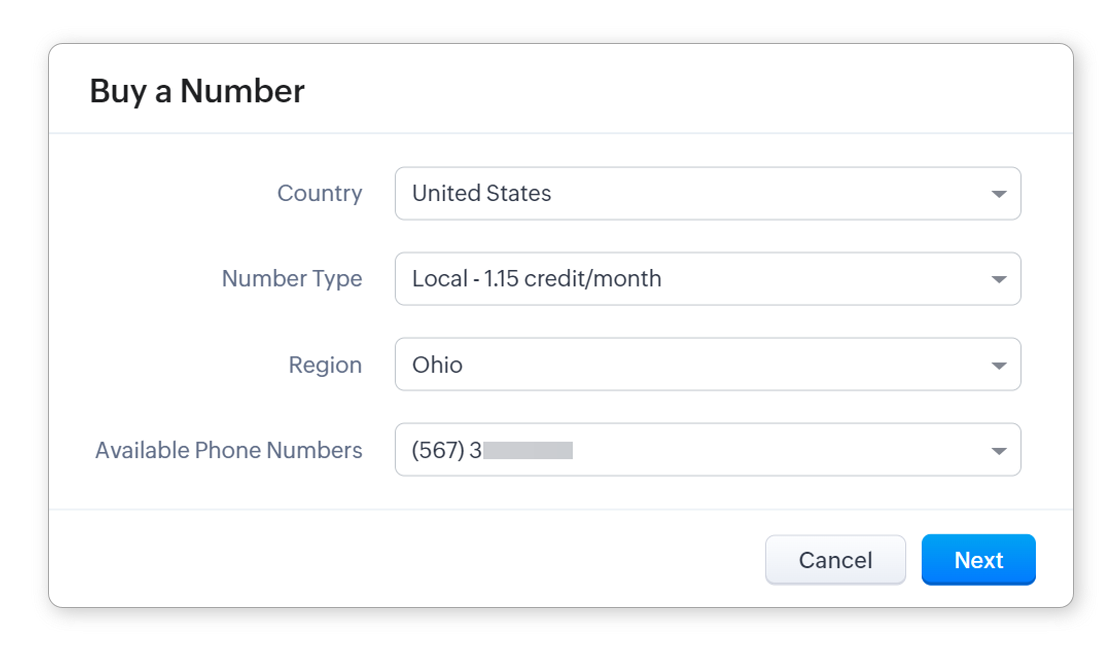Click the Next button
This screenshot has height=662, width=1117.
click(x=978, y=560)
